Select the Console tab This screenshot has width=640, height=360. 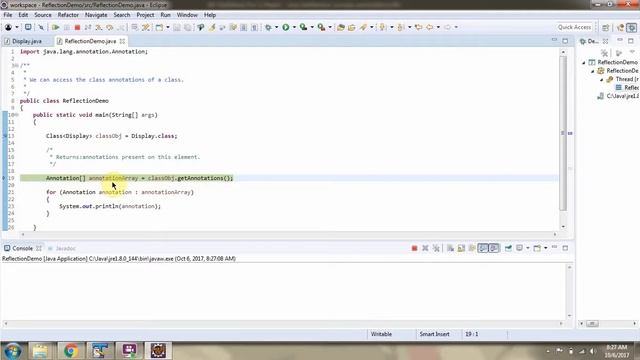pyautogui.click(x=22, y=248)
